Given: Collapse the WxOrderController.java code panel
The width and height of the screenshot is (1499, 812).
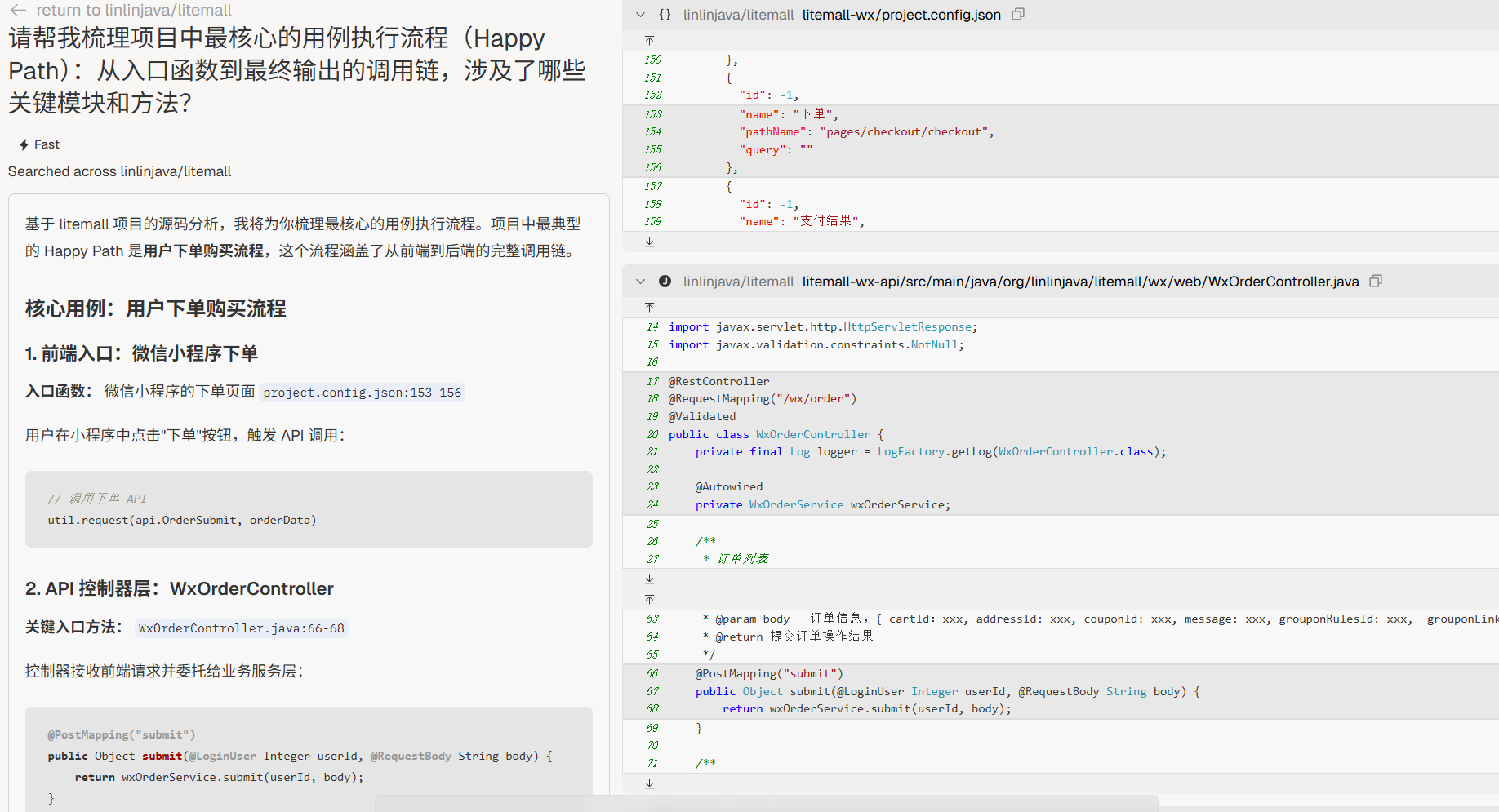Looking at the screenshot, I should click(641, 282).
